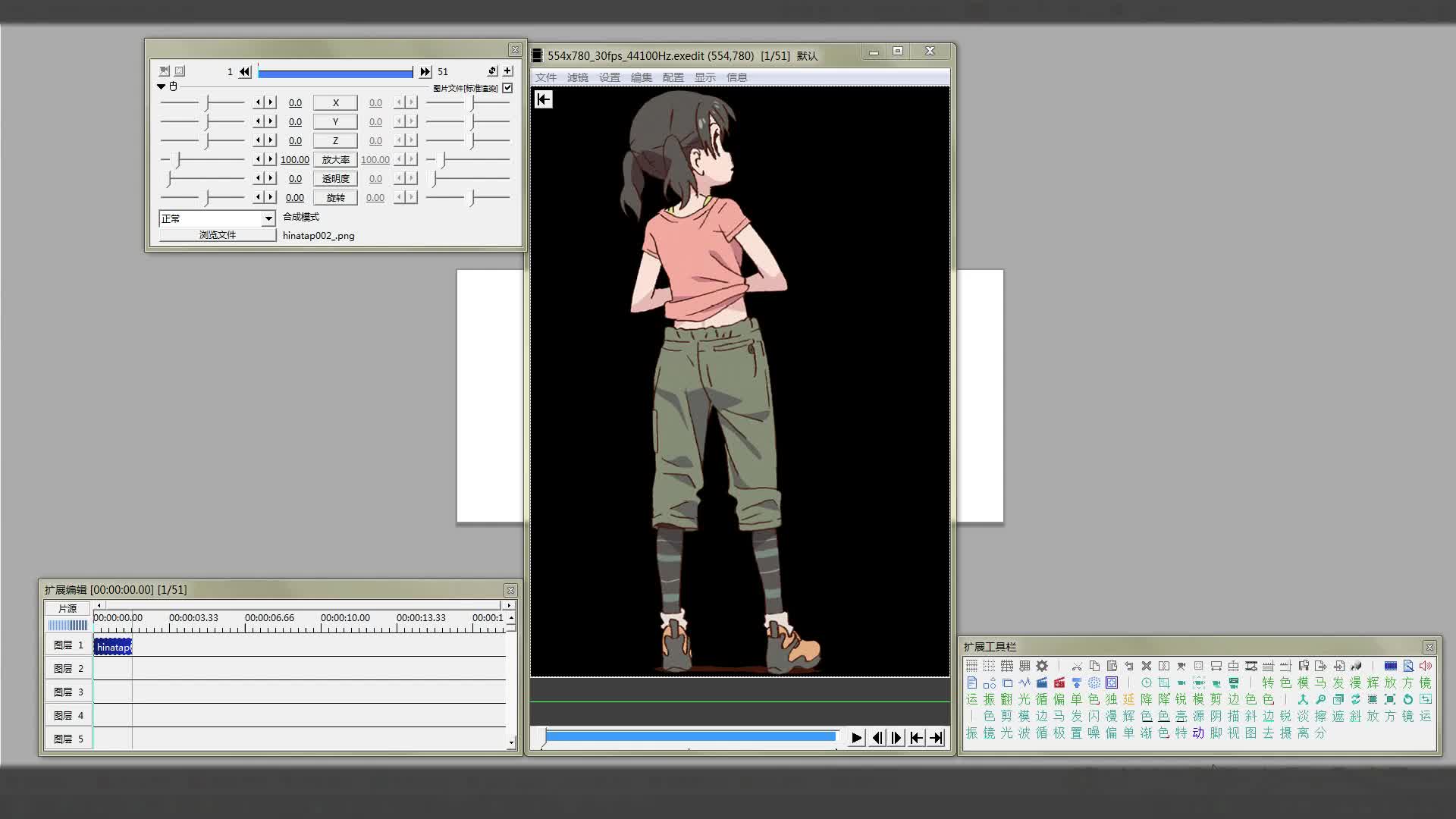1456x819 pixels.
Task: Click the red speaker audio icon
Action: click(1426, 666)
